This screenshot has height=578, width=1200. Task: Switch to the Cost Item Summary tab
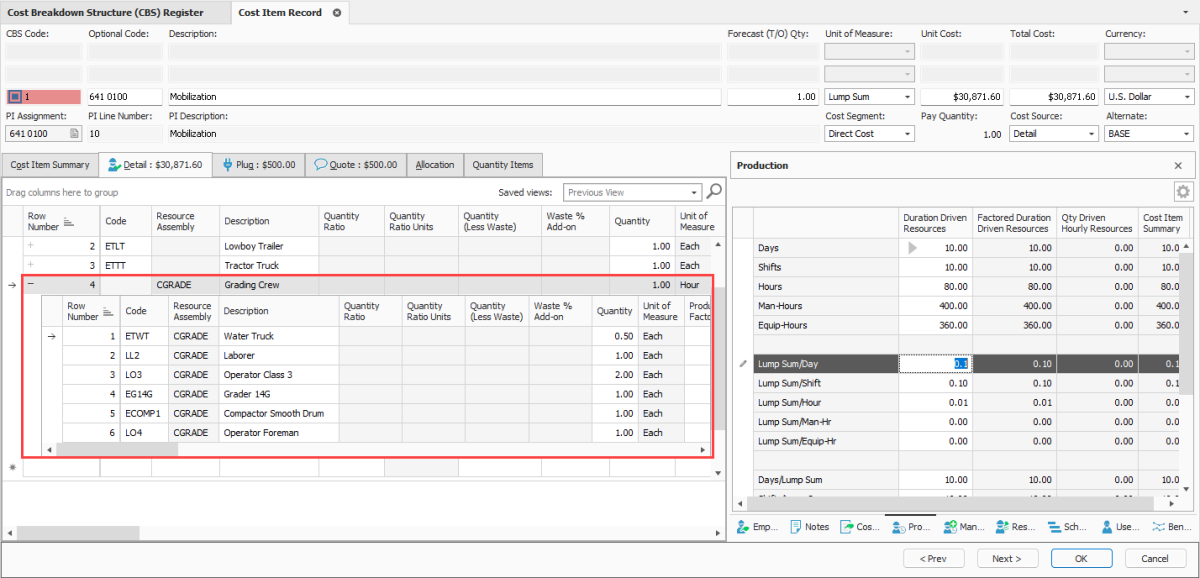50,165
